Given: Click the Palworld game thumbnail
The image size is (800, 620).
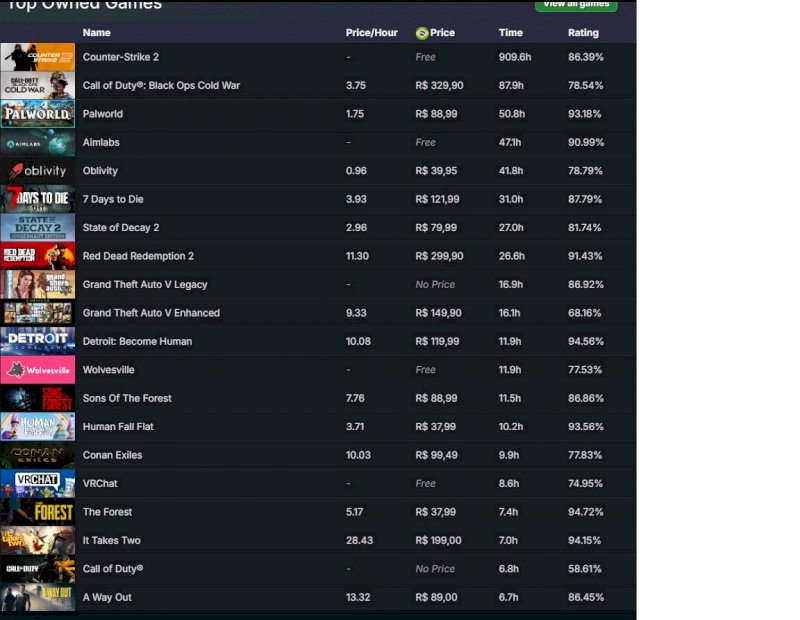Looking at the screenshot, I should (38, 114).
